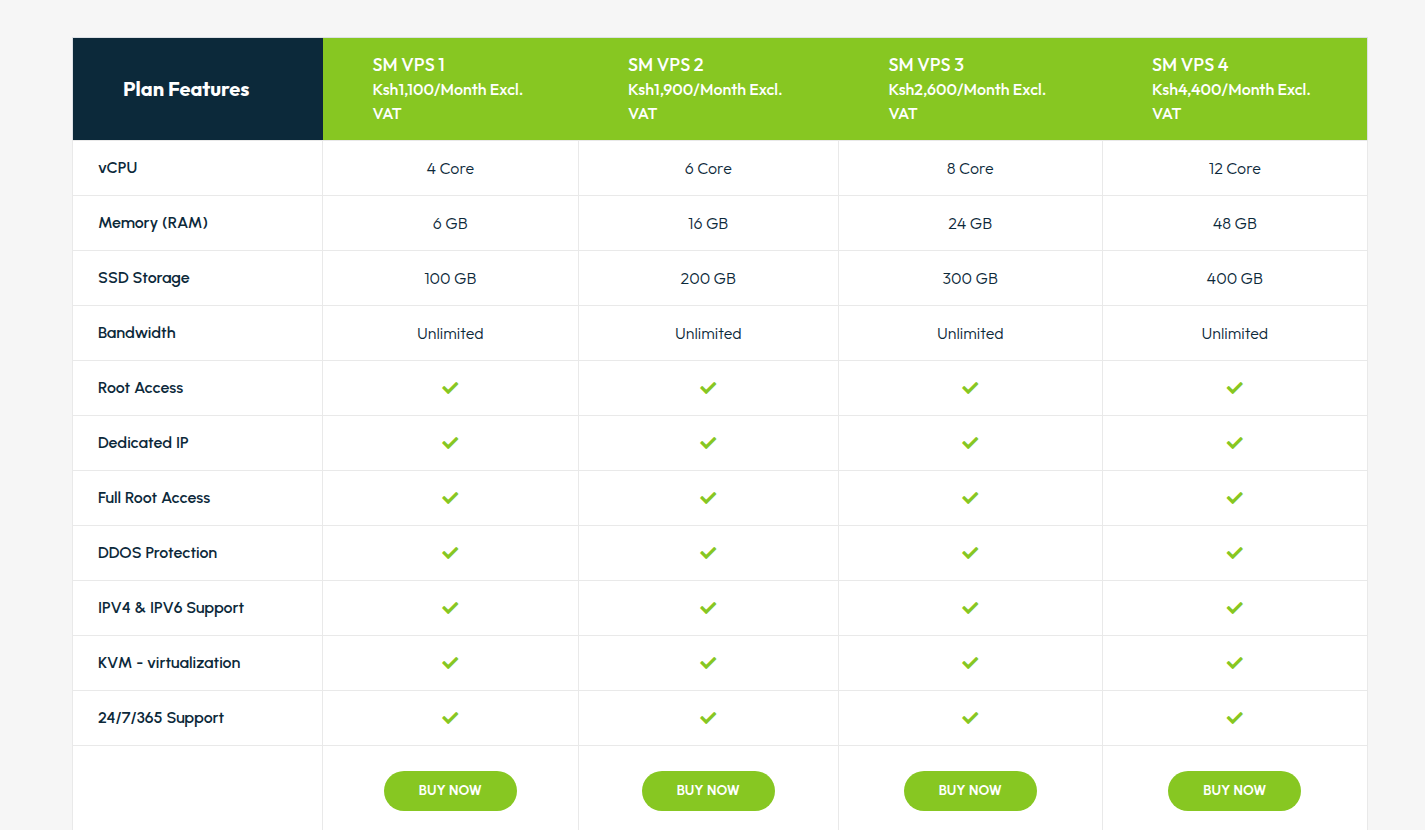Select the 12 Core cell

click(x=1235, y=169)
